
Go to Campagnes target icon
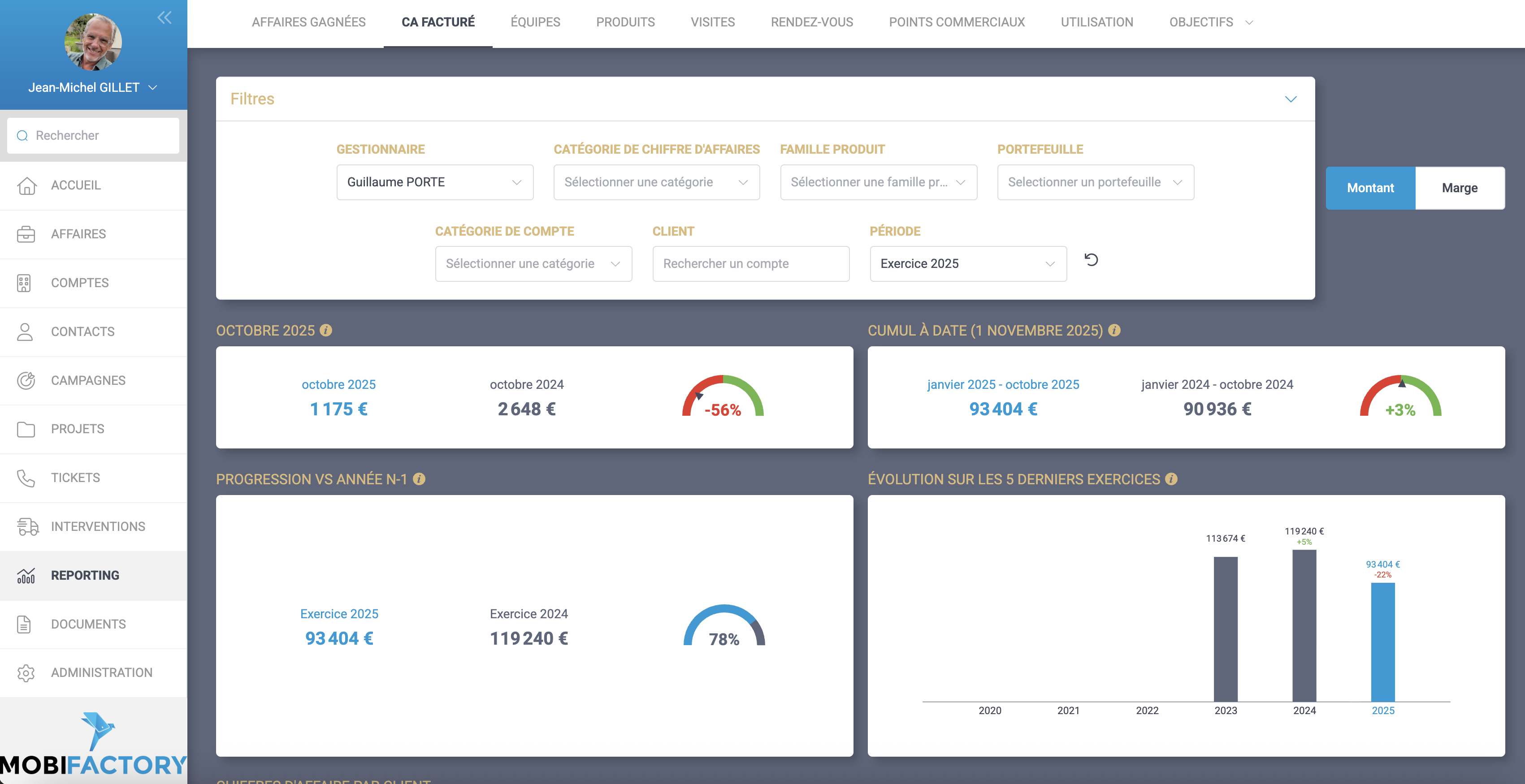[x=26, y=380]
